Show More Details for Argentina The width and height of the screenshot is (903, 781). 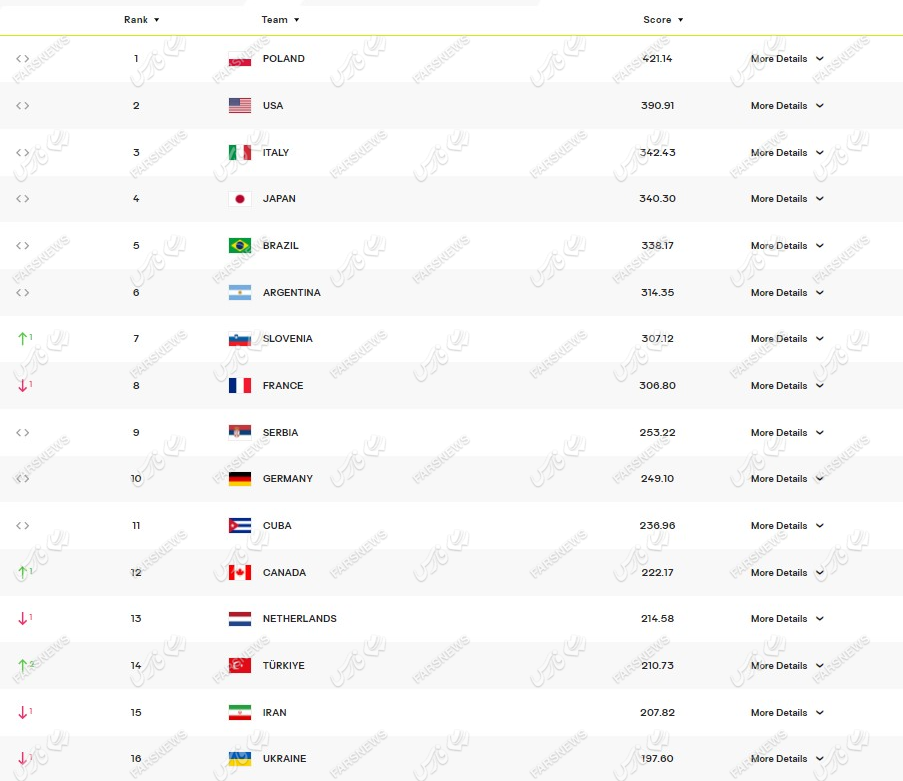(x=787, y=293)
